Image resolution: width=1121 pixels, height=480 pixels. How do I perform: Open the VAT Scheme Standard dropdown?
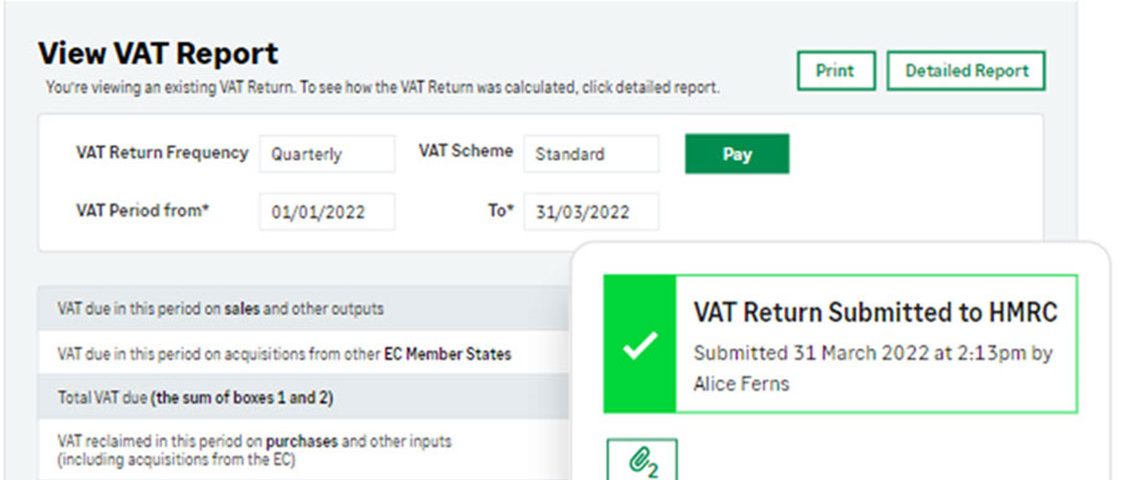tap(591, 154)
